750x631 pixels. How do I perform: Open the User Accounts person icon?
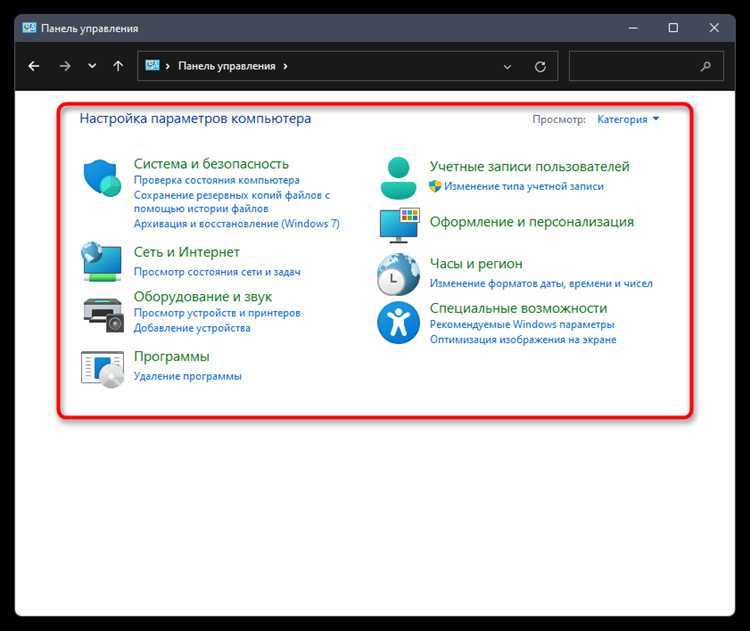(398, 177)
